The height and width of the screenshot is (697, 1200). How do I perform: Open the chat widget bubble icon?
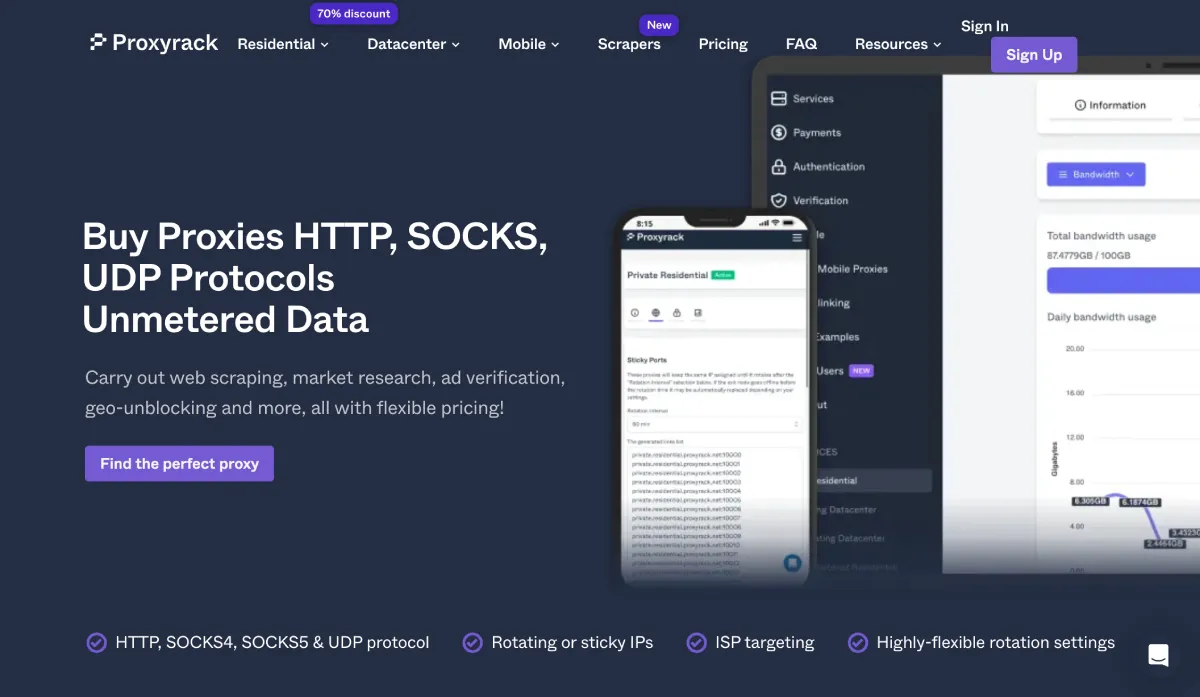pos(1158,655)
